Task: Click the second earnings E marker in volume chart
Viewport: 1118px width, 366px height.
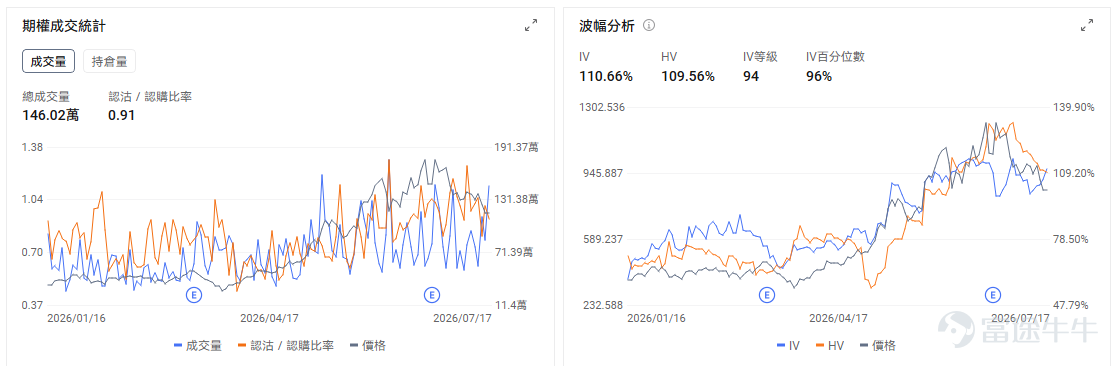Action: pyautogui.click(x=430, y=294)
